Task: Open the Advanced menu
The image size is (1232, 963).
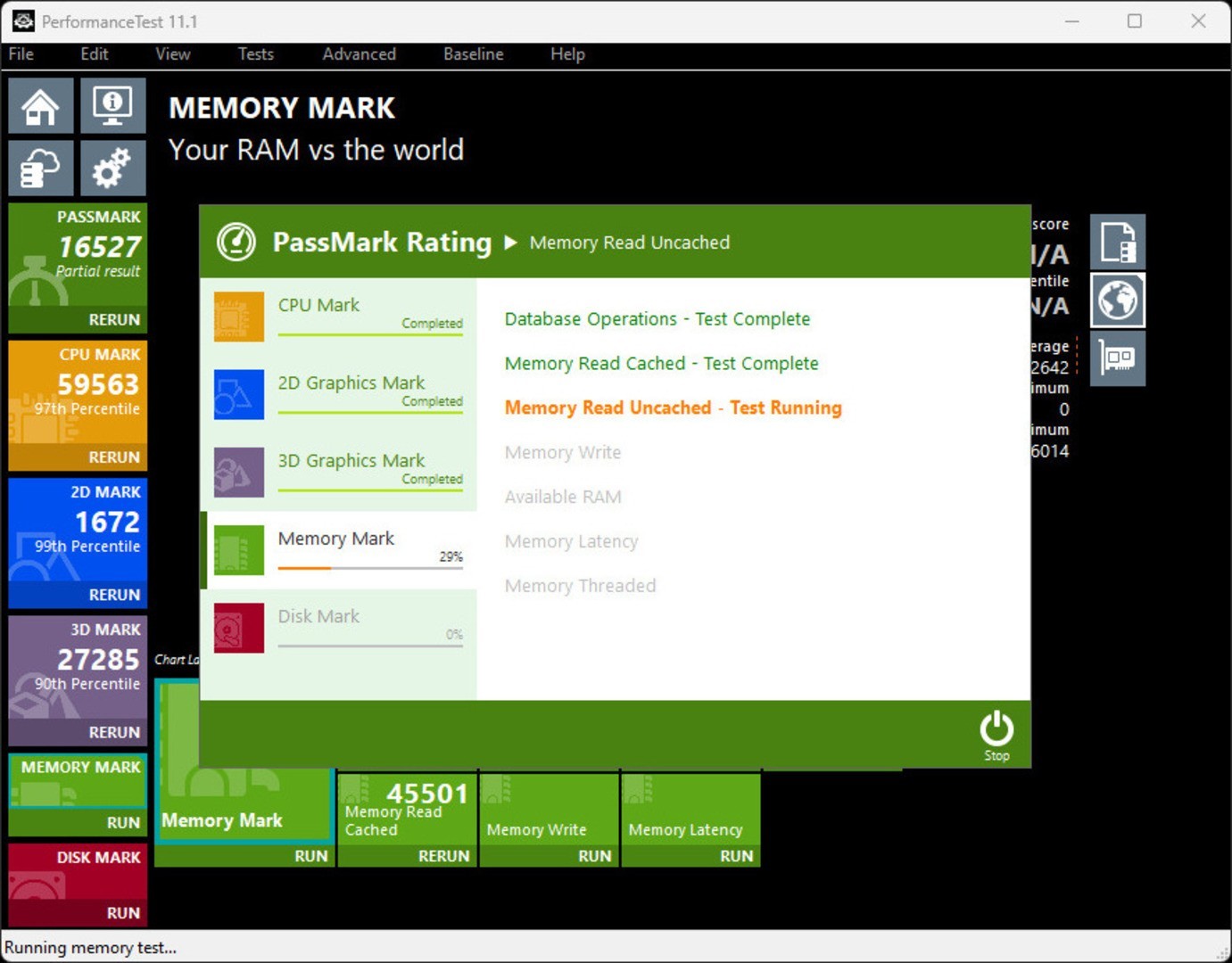Action: tap(360, 54)
